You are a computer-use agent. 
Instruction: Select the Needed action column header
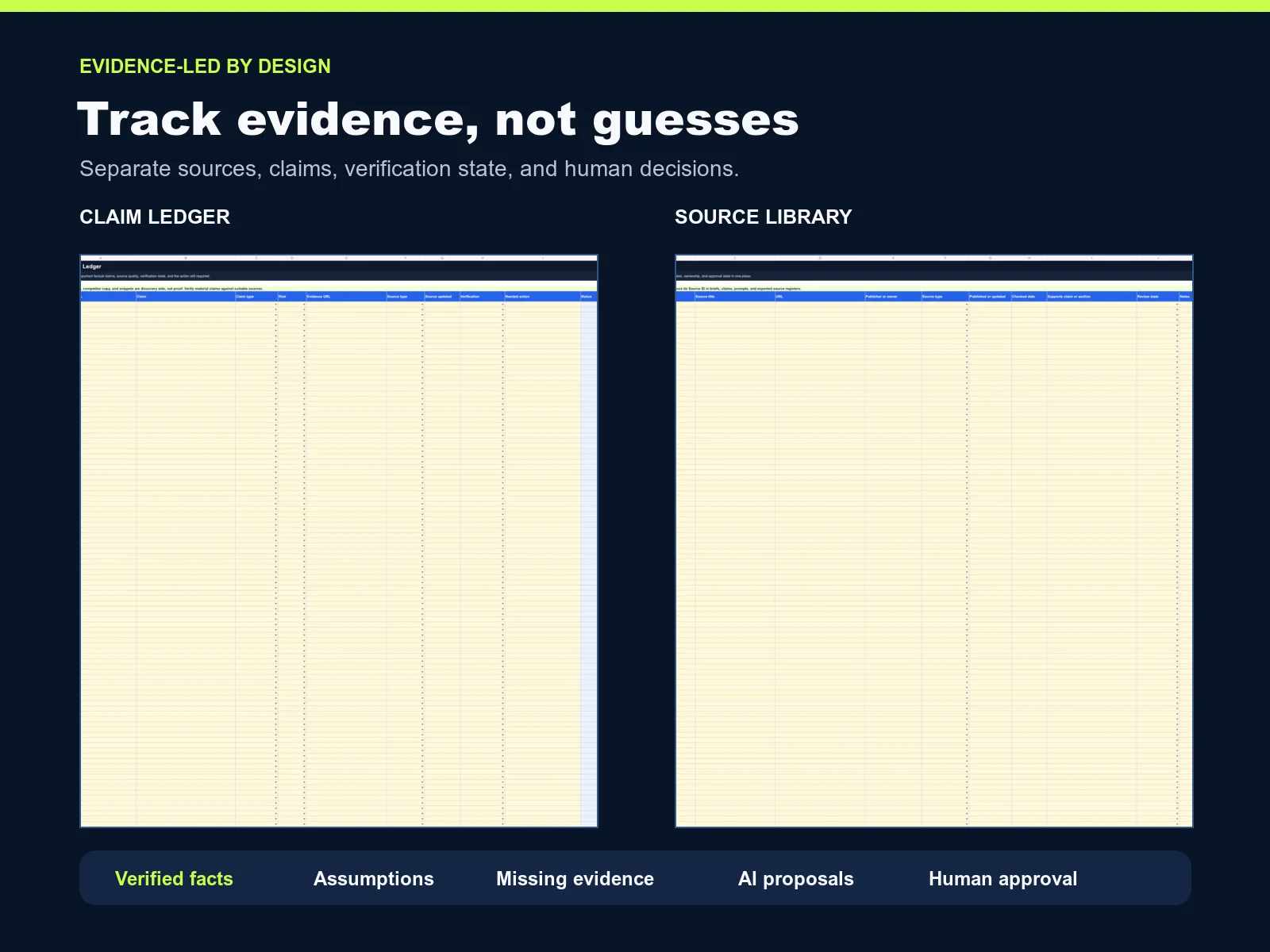point(541,297)
